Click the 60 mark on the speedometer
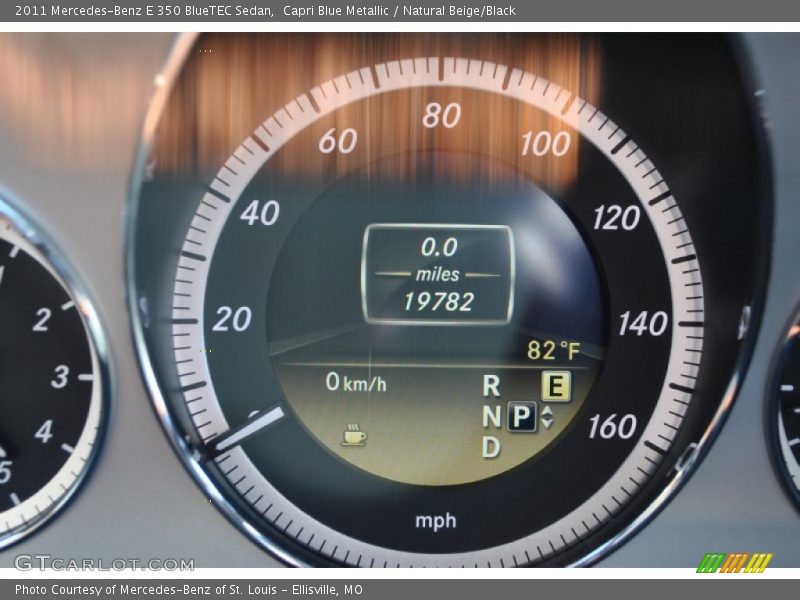800x600 pixels. coord(338,141)
